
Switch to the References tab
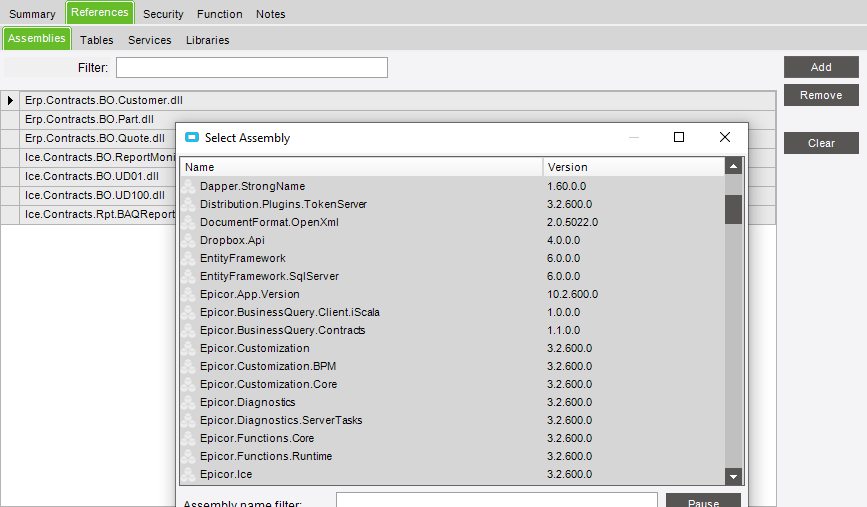100,12
